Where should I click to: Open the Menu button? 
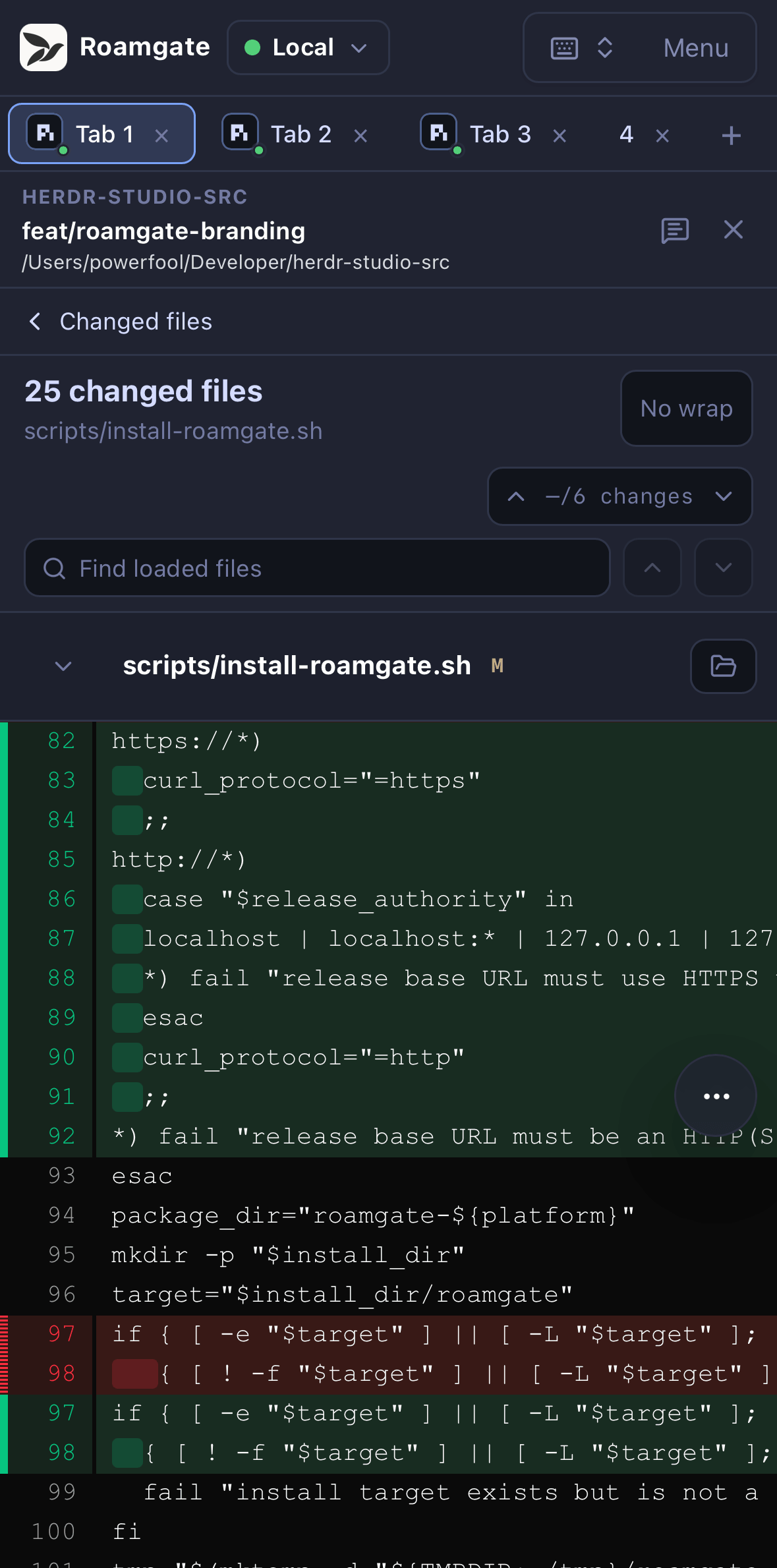click(696, 48)
